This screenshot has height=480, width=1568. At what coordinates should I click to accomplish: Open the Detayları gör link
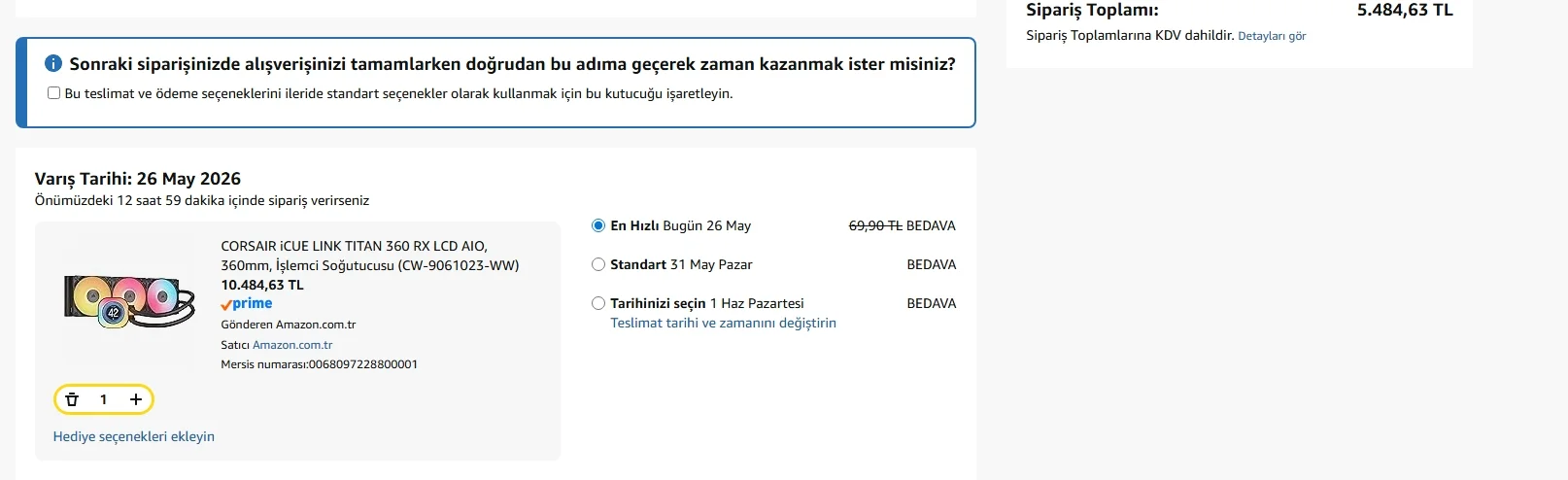pos(1272,36)
